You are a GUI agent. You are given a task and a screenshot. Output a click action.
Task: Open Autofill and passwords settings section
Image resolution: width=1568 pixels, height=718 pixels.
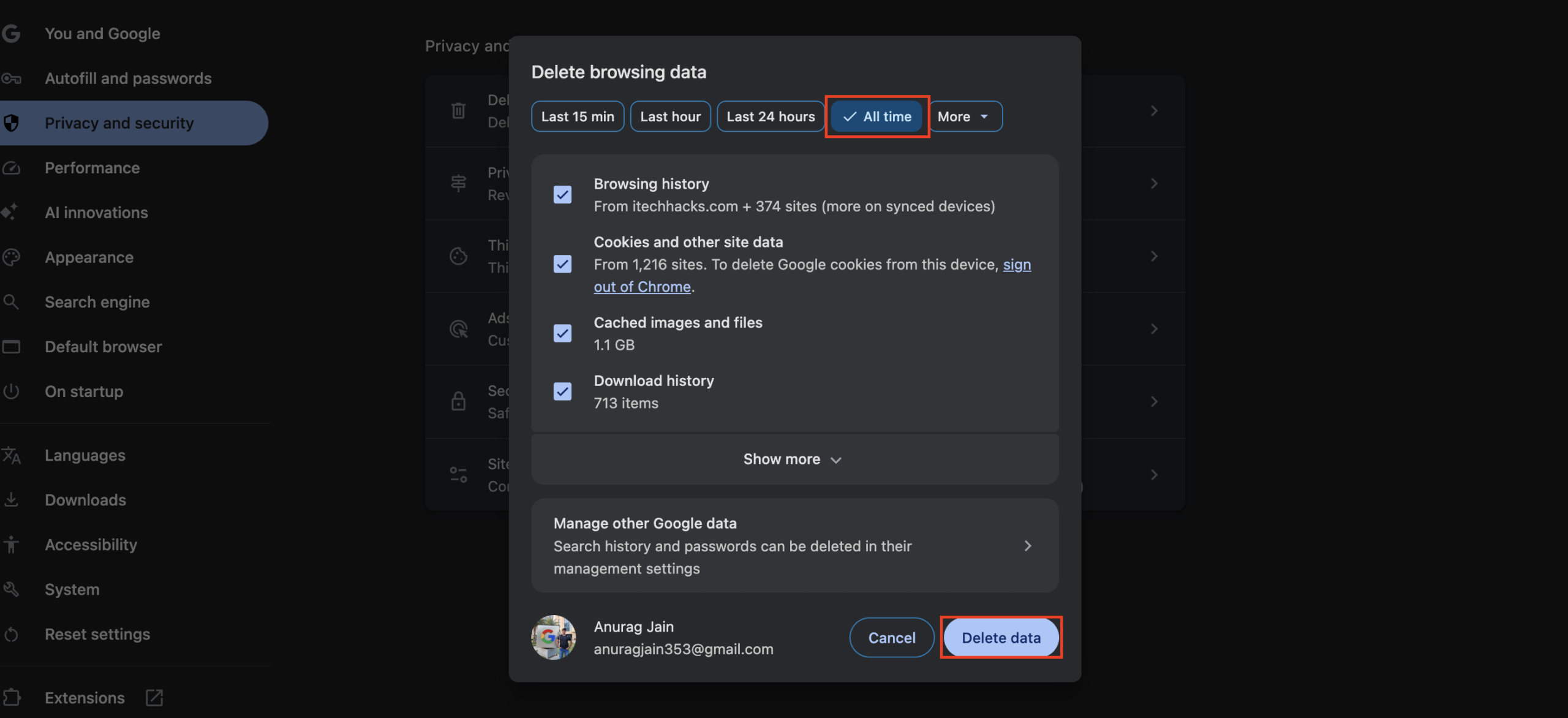[x=128, y=78]
